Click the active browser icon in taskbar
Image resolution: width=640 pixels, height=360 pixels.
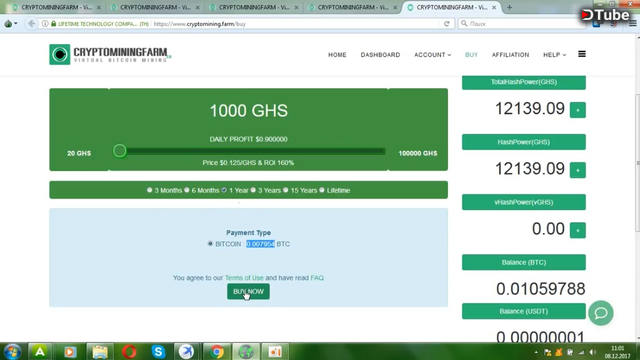246,351
